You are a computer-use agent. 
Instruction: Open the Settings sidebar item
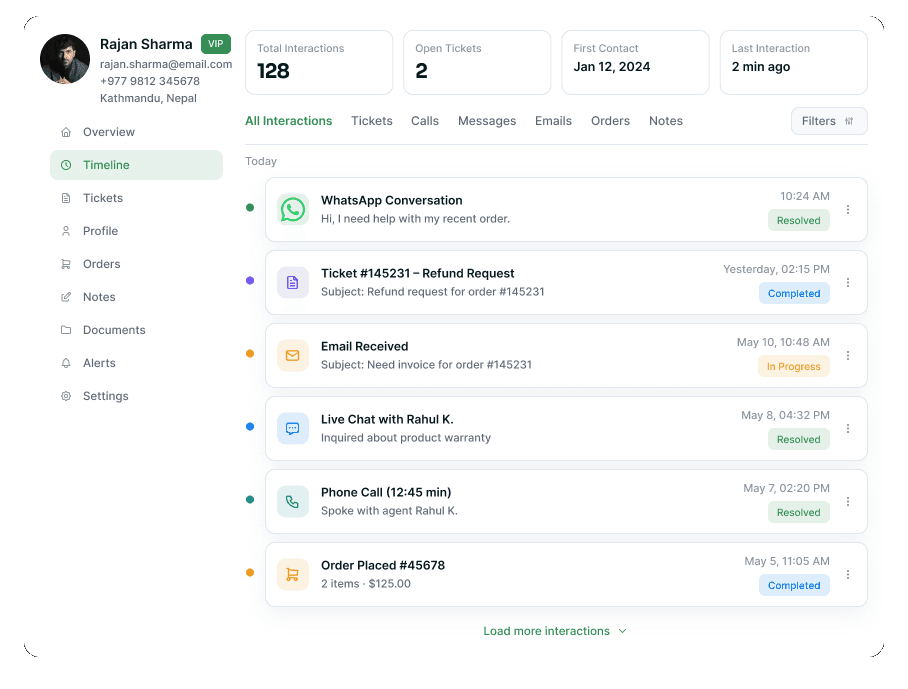pos(137,396)
